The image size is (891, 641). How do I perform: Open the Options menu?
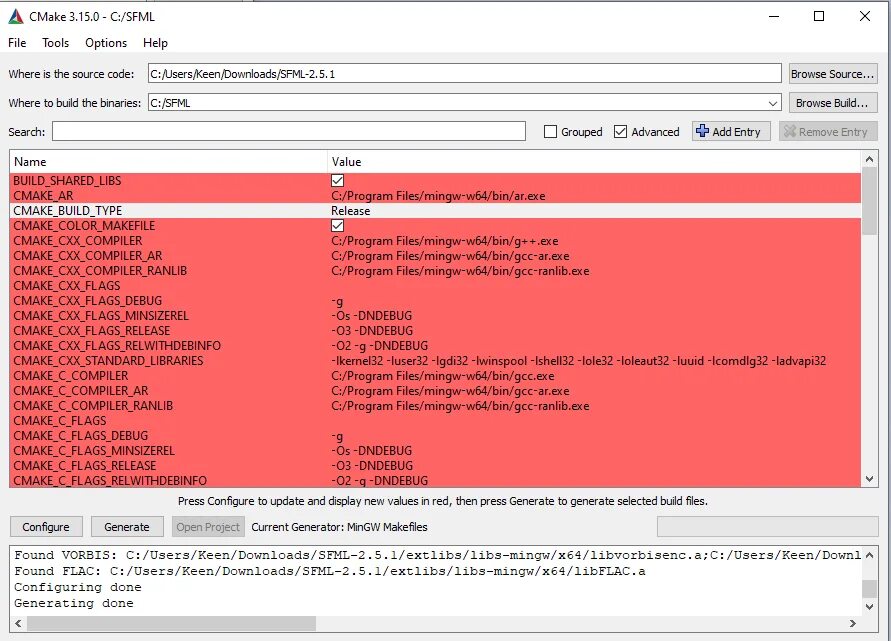point(106,43)
